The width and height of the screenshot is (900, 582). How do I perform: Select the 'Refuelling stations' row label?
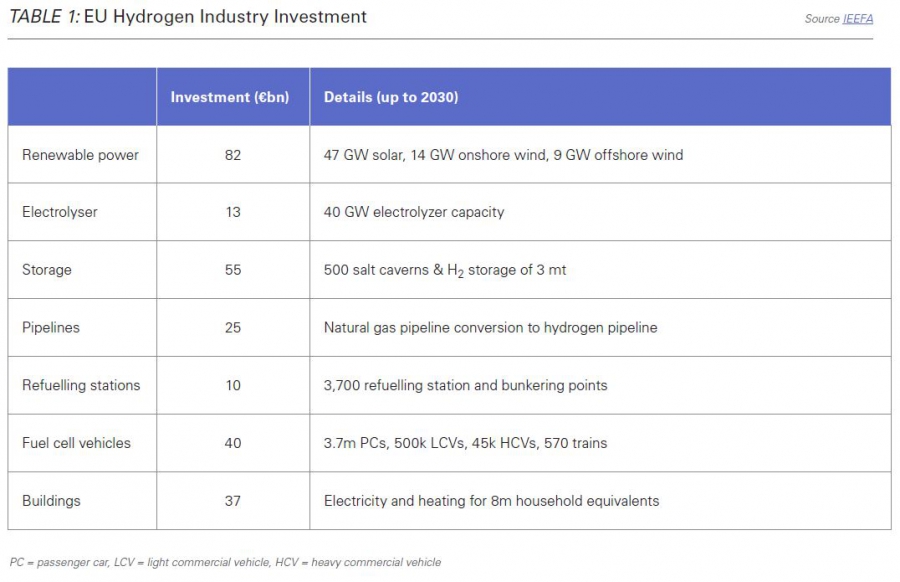pos(81,385)
